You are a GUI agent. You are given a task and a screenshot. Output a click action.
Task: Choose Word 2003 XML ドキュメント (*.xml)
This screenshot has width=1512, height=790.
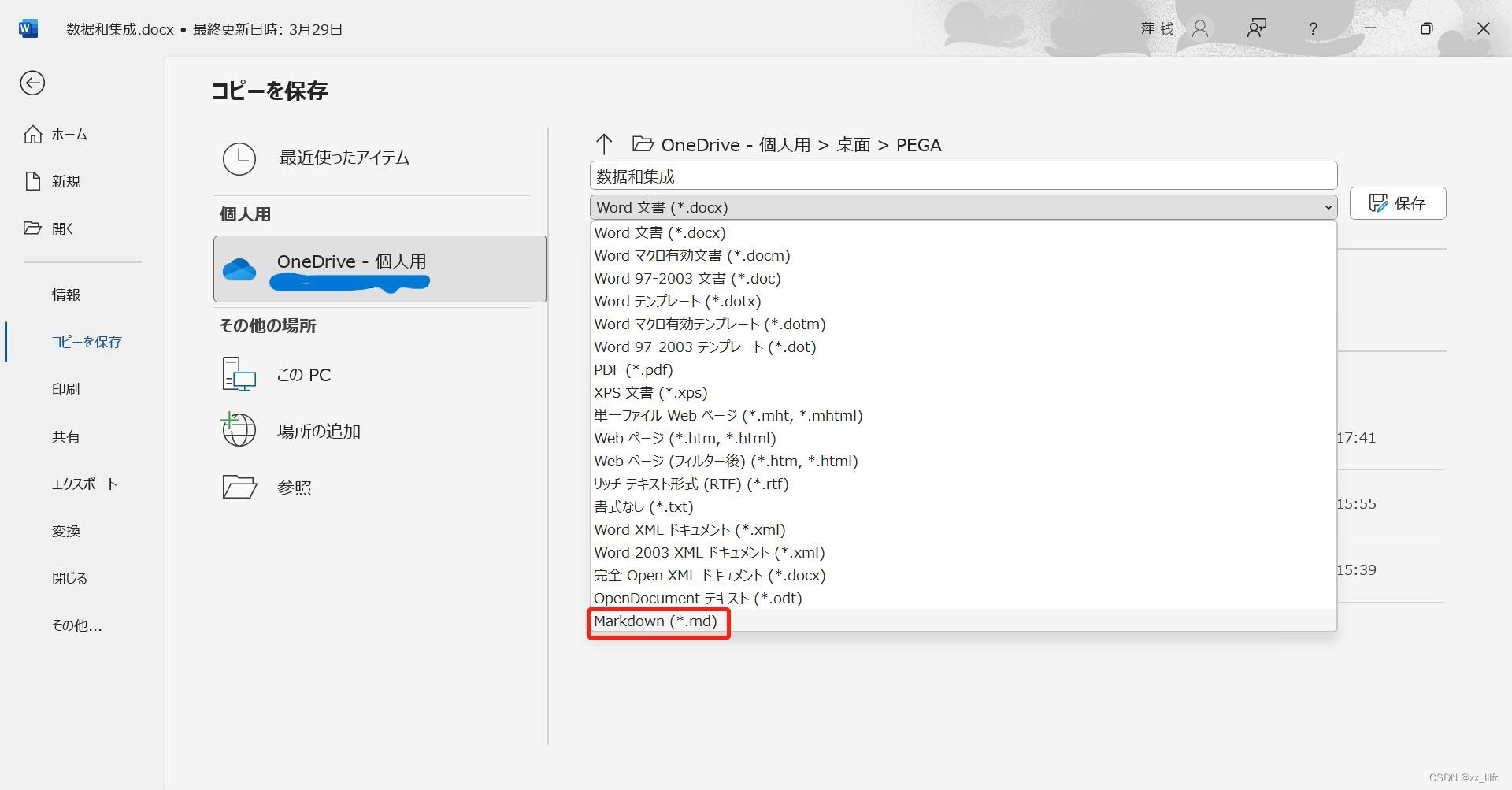tap(963, 552)
